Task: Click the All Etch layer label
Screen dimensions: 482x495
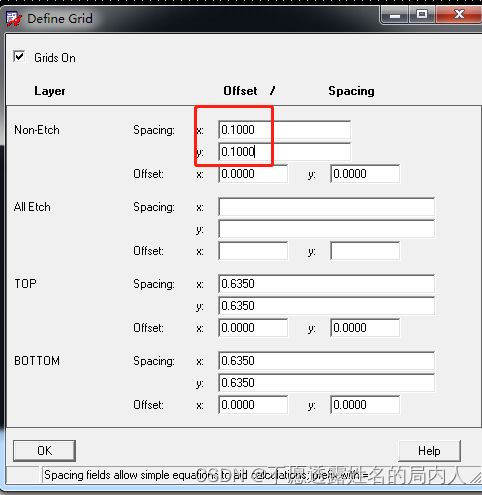Action: (x=32, y=207)
